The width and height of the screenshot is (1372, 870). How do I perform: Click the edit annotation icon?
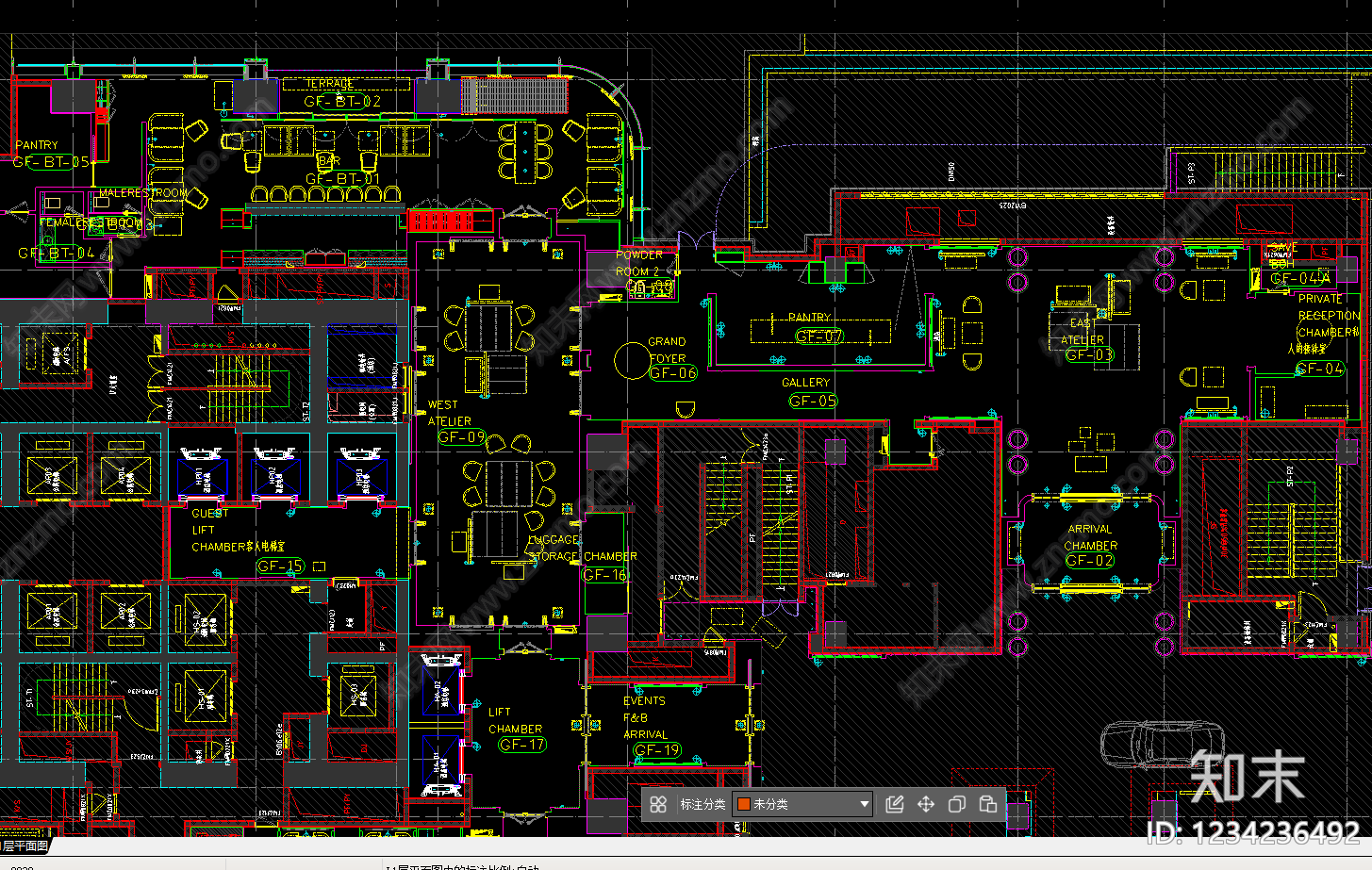tap(895, 804)
